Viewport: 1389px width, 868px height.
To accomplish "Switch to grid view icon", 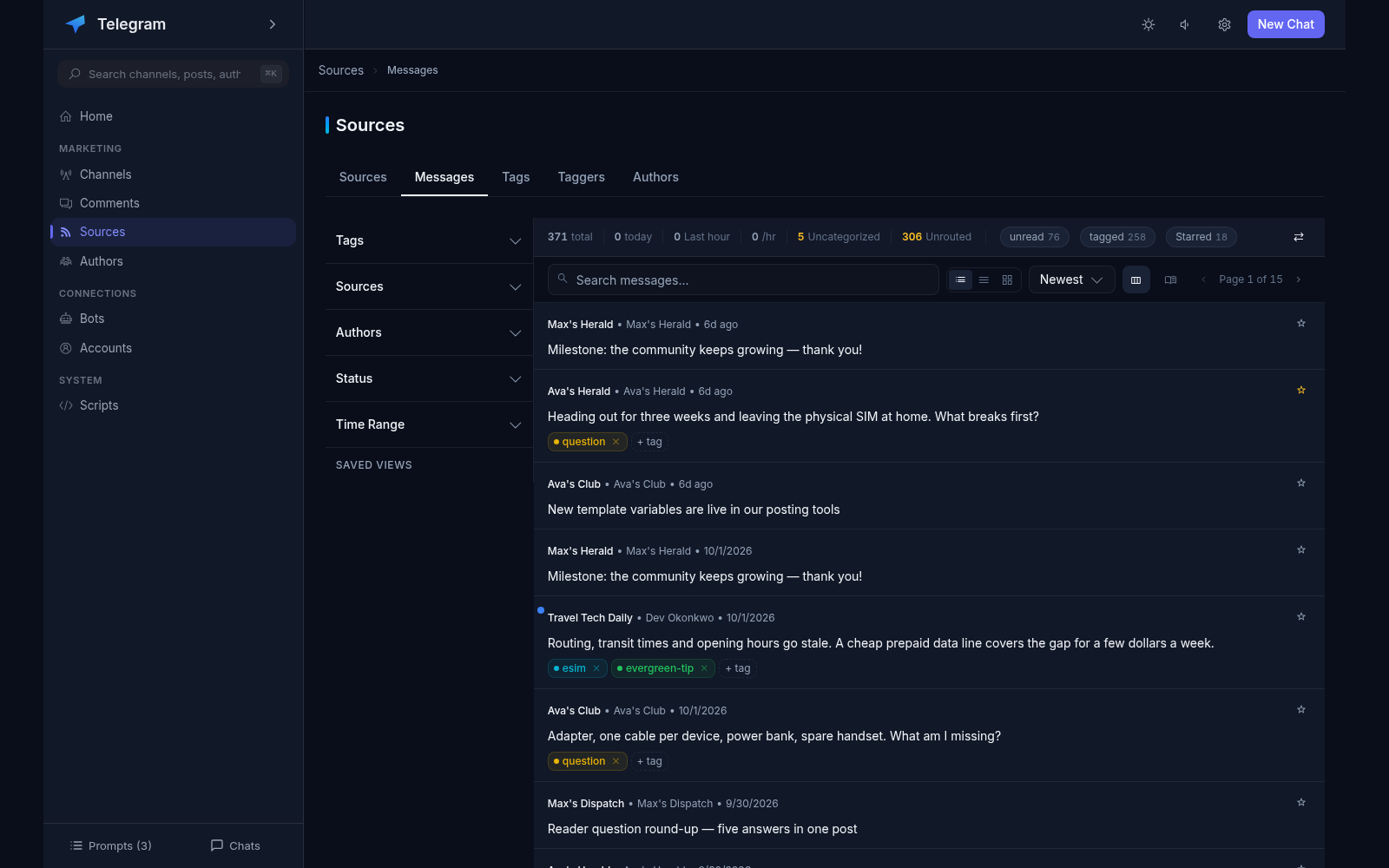I will click(x=1007, y=279).
